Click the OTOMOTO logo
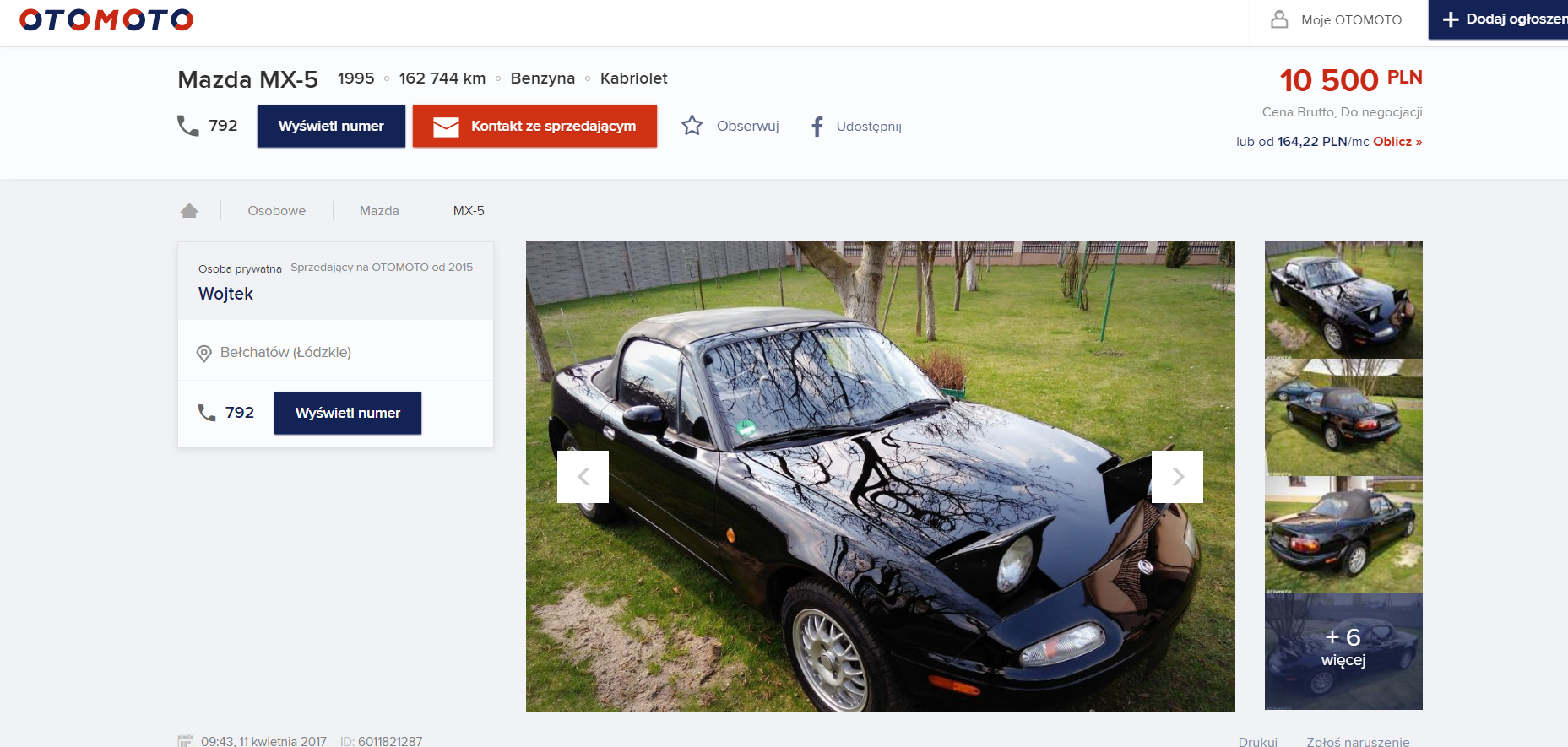The height and width of the screenshot is (747, 1568). point(106,19)
